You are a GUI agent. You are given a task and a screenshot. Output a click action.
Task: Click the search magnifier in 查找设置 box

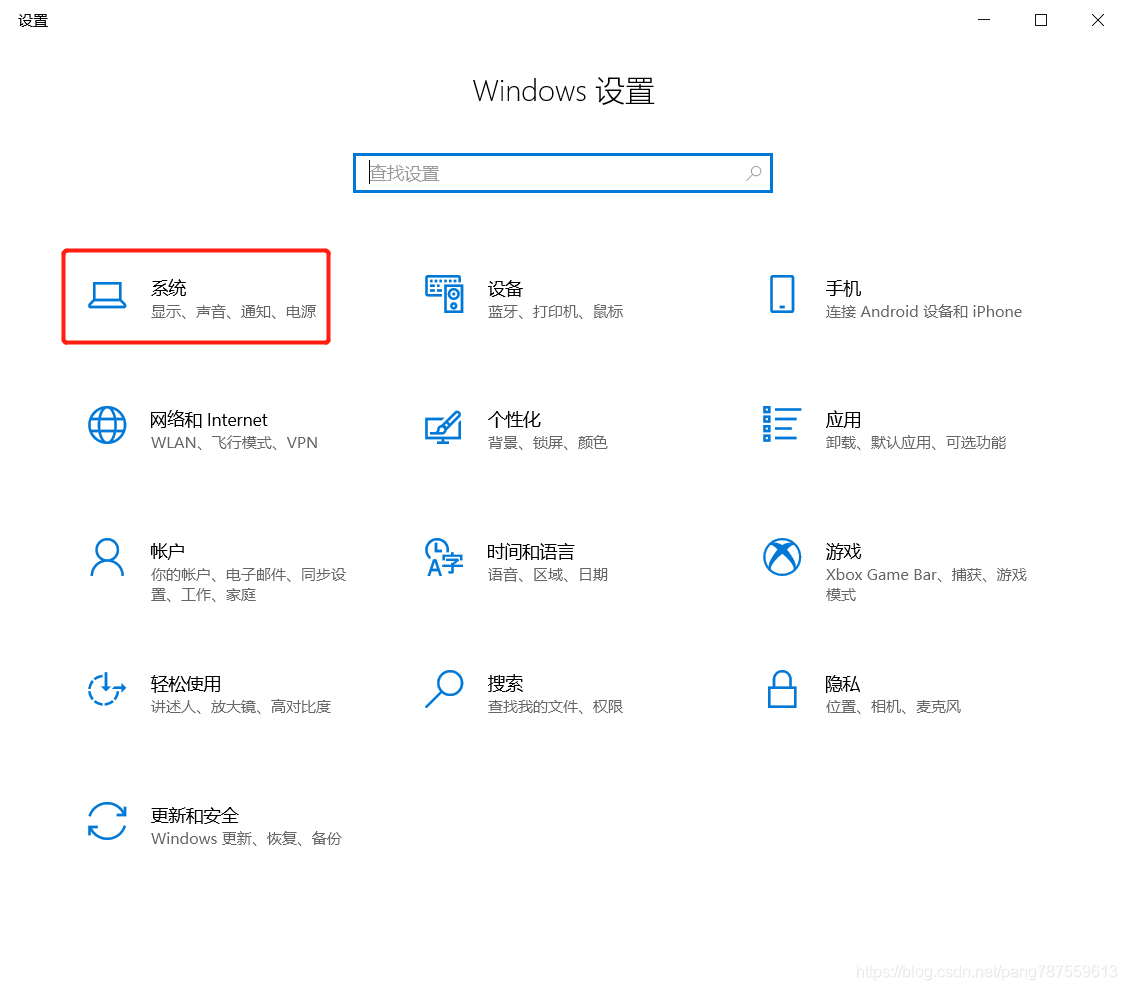(753, 173)
